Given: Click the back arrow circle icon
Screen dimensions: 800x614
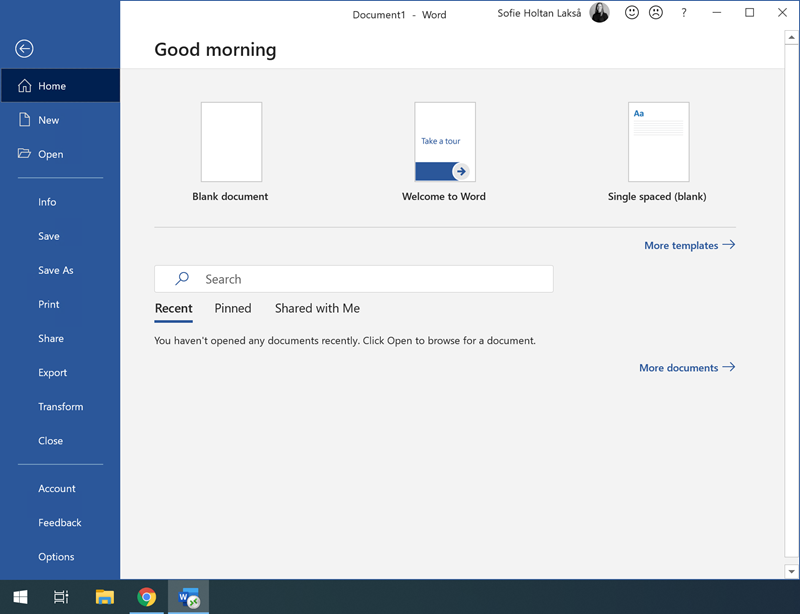Looking at the screenshot, I should [24, 49].
